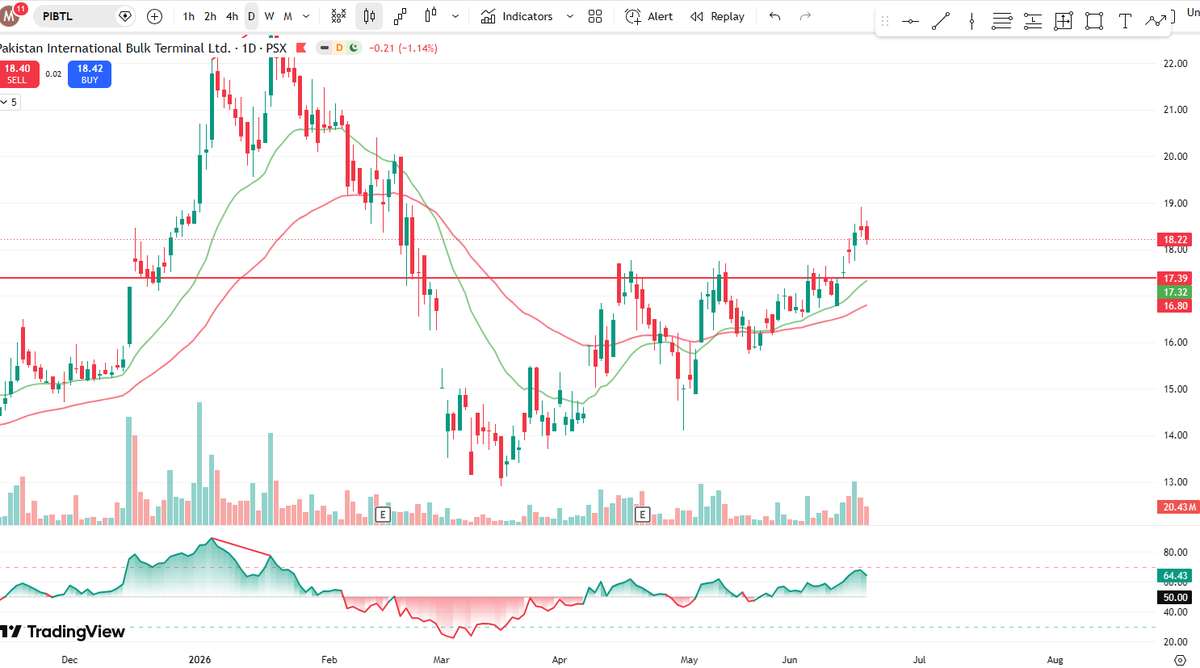
Task: Click the D delayed data badge
Action: click(338, 47)
